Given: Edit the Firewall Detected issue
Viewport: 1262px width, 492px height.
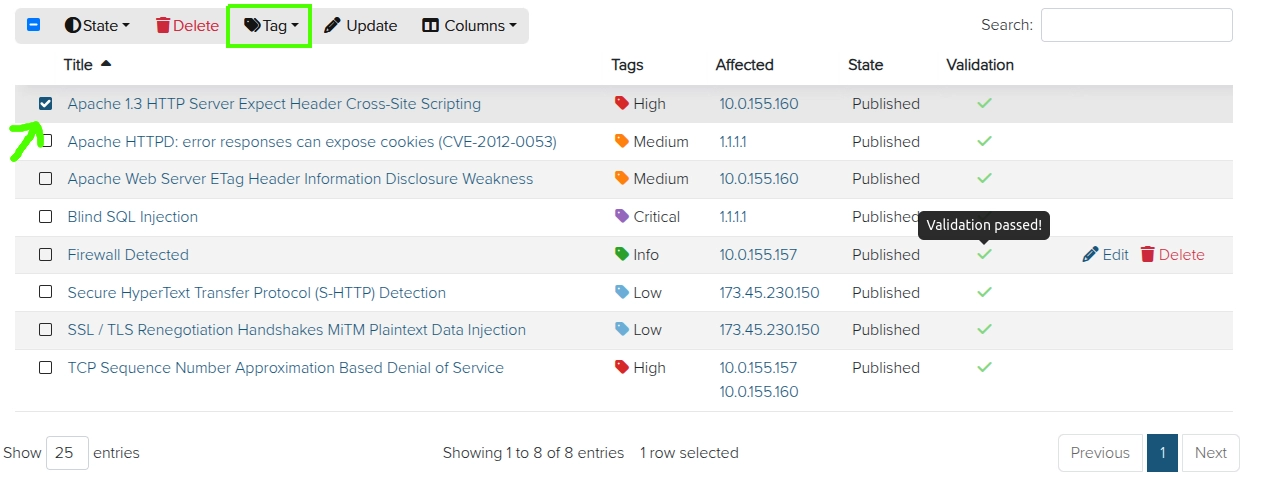Looking at the screenshot, I should (1105, 255).
